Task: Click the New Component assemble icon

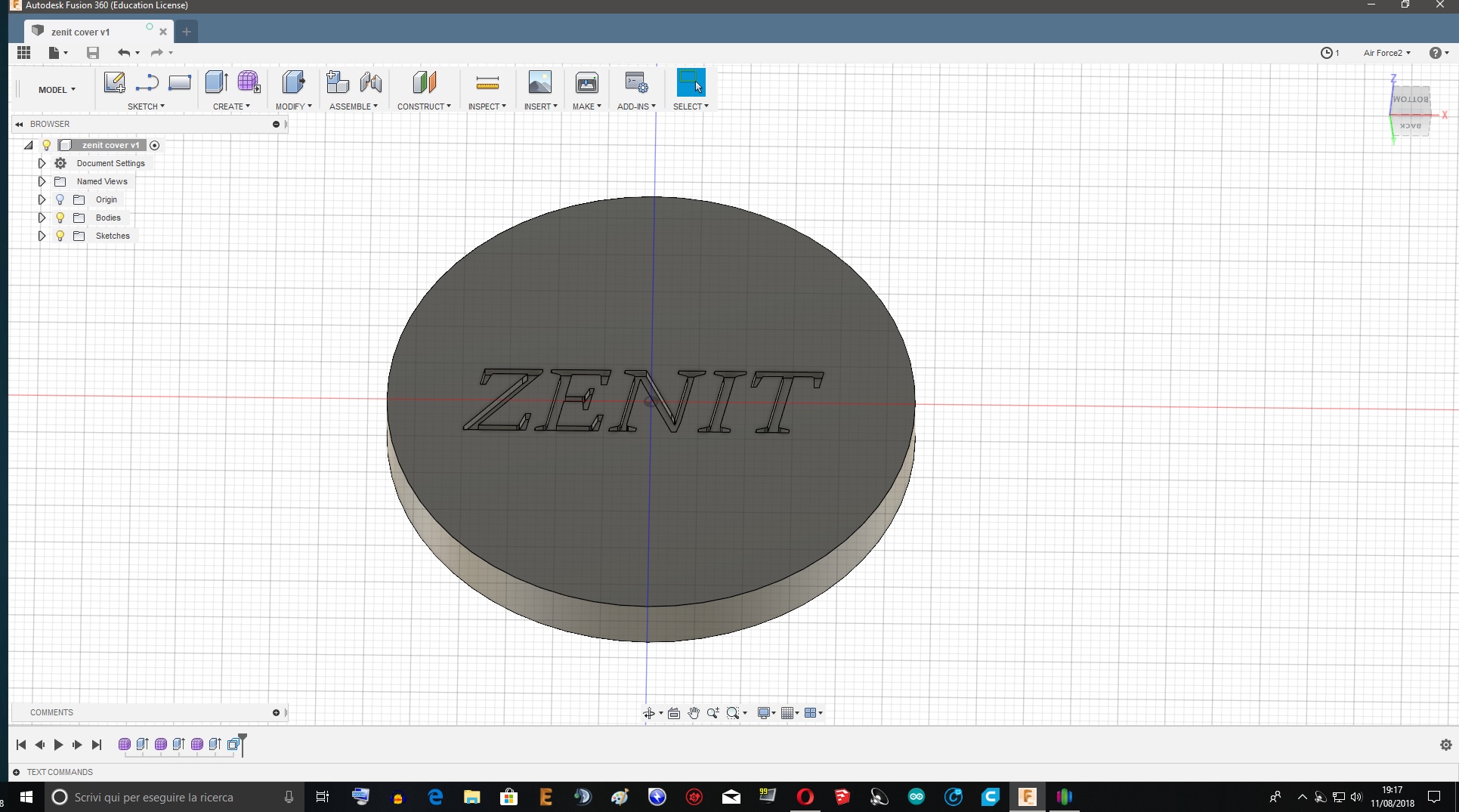Action: pos(337,82)
